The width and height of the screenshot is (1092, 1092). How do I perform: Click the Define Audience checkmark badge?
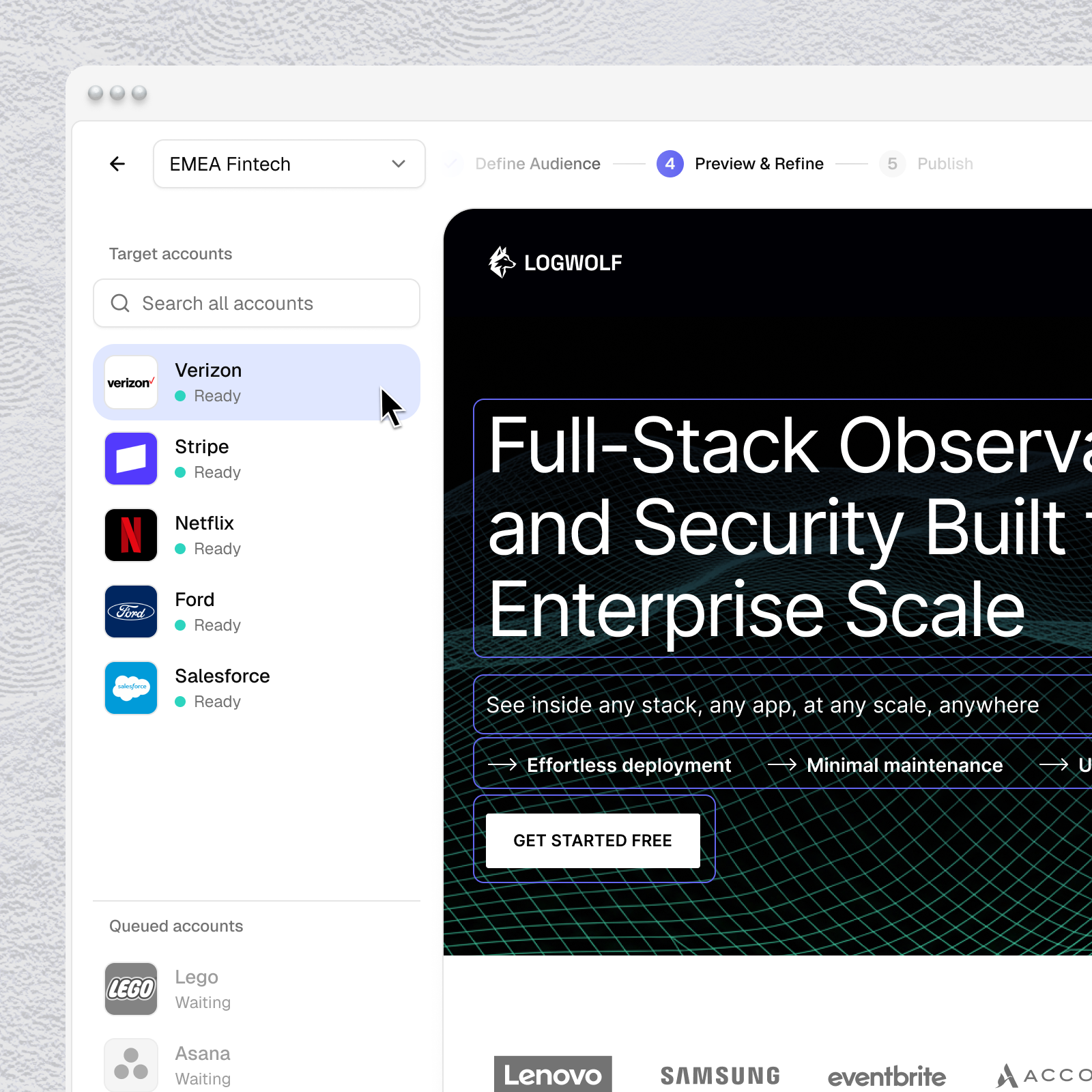pyautogui.click(x=452, y=164)
